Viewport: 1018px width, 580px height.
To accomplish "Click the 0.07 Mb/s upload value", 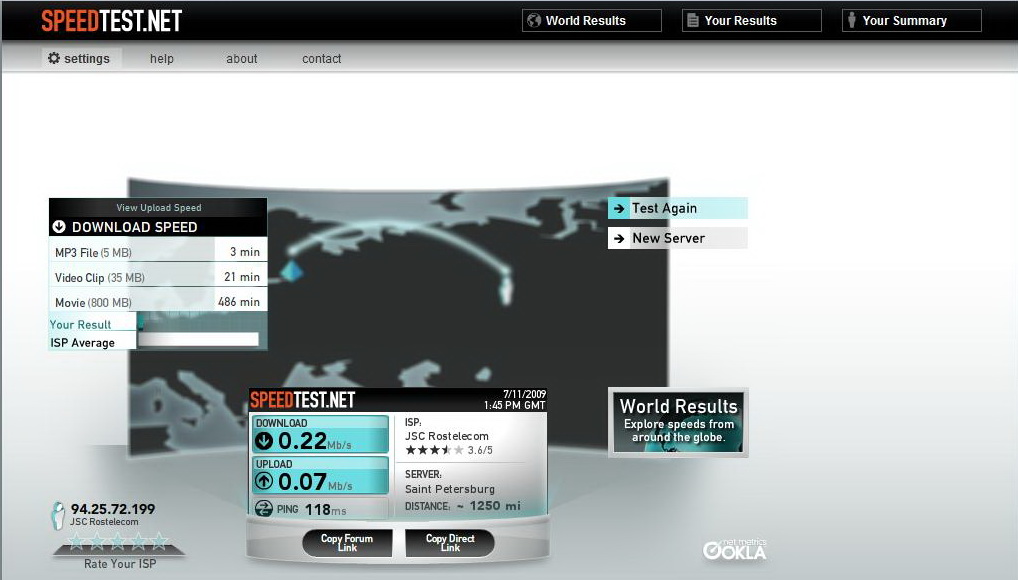I will tap(316, 482).
